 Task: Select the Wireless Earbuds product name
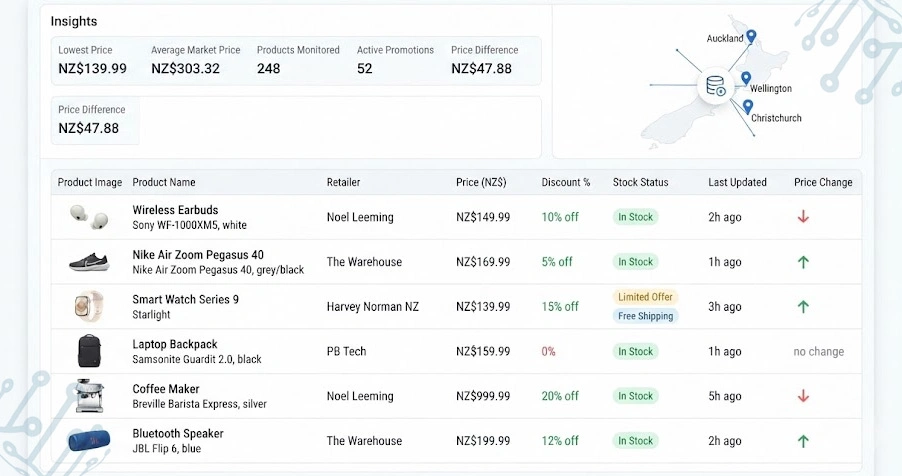175,210
